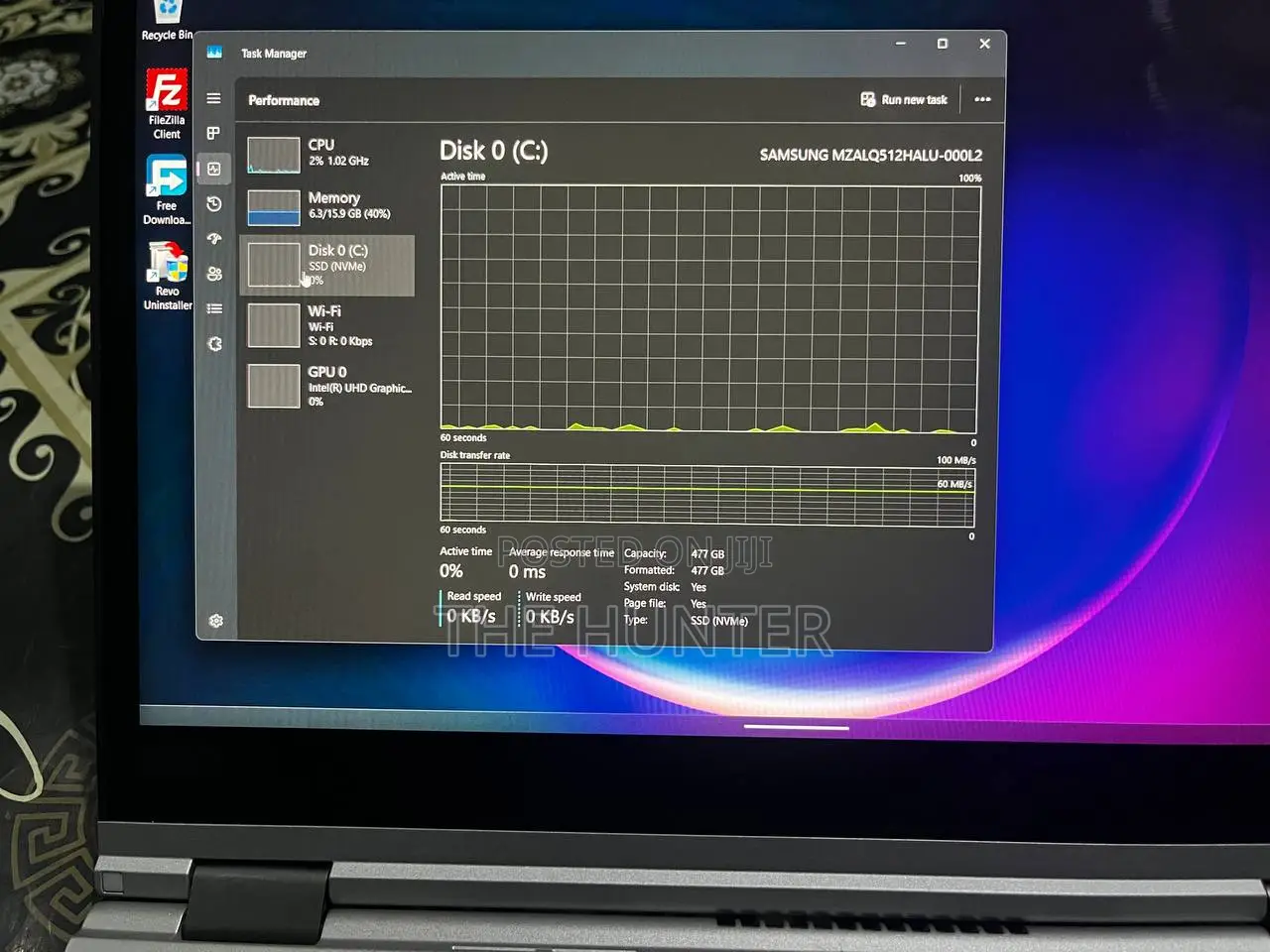Open the Startup apps page icon
The height and width of the screenshot is (952, 1270).
[x=213, y=239]
